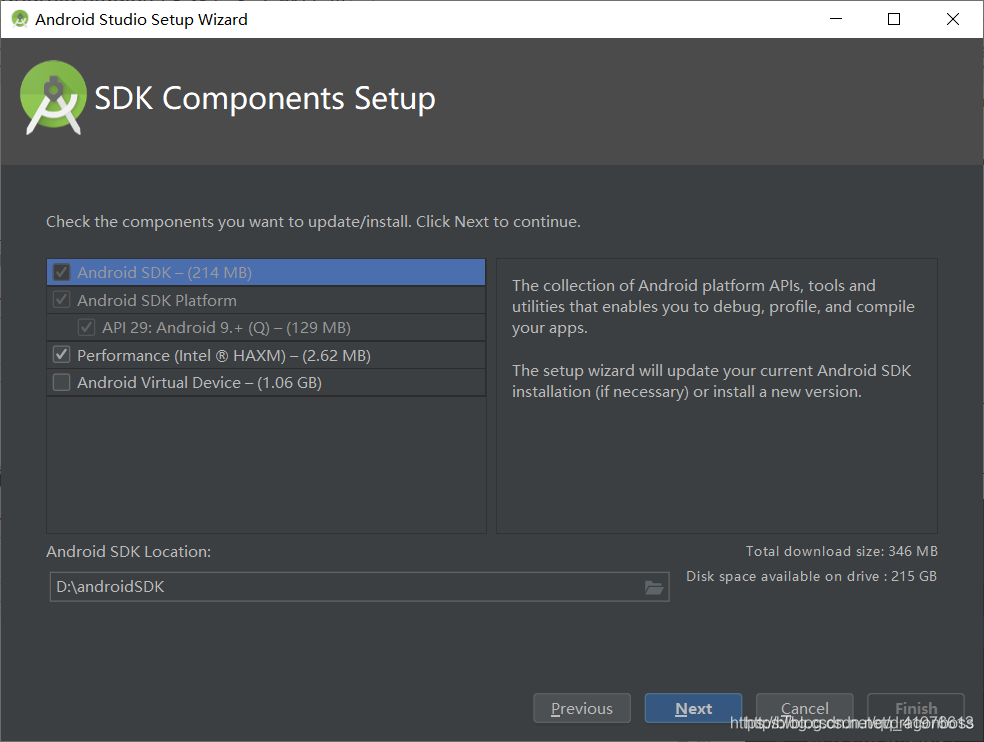The height and width of the screenshot is (742, 984).
Task: Select the Android SDK – (214 MB) row
Action: pyautogui.click(x=266, y=272)
